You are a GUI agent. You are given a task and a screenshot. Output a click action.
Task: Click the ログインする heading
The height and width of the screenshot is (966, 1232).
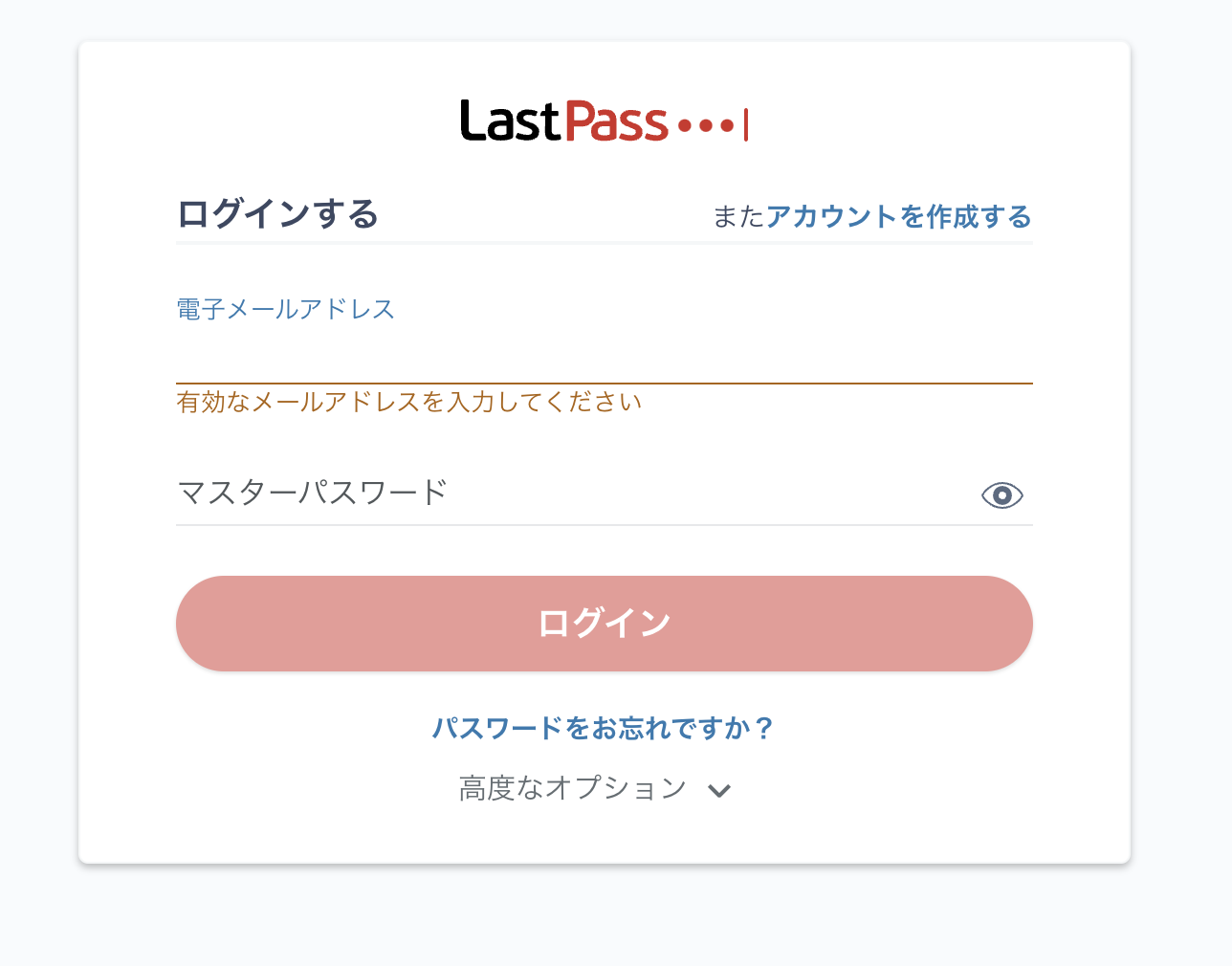277,214
